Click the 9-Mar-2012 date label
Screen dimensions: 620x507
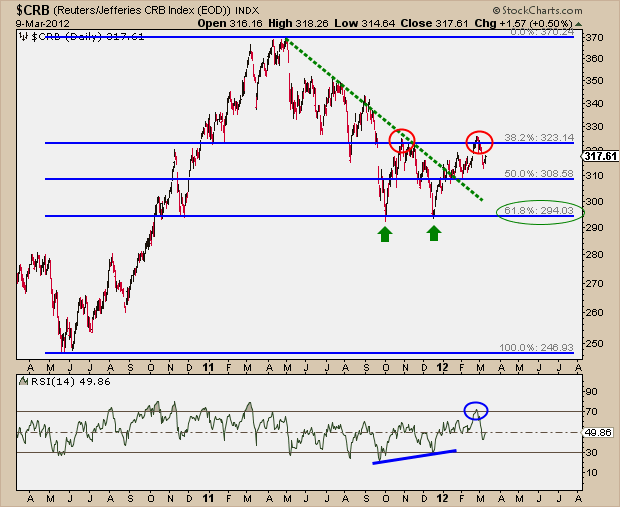(x=43, y=23)
